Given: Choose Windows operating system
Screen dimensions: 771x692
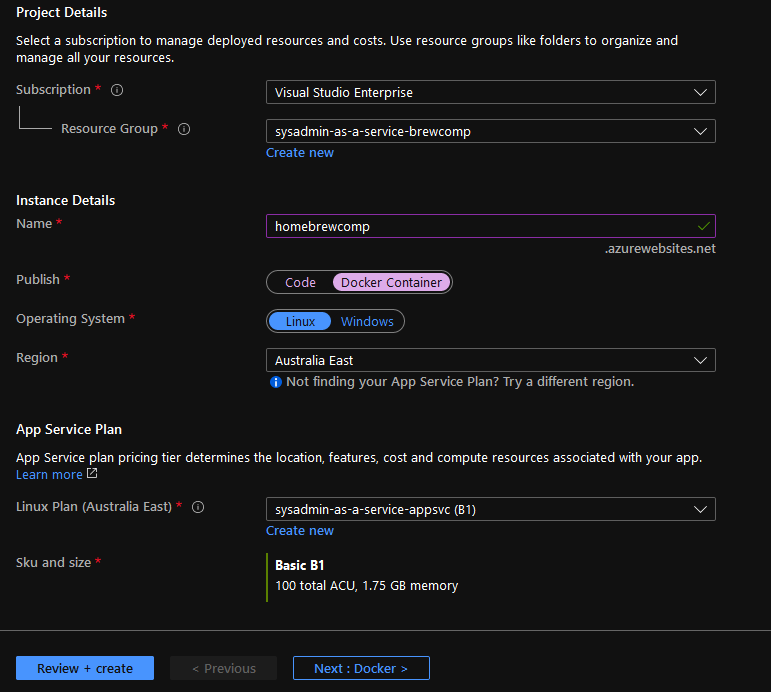Looking at the screenshot, I should [367, 321].
